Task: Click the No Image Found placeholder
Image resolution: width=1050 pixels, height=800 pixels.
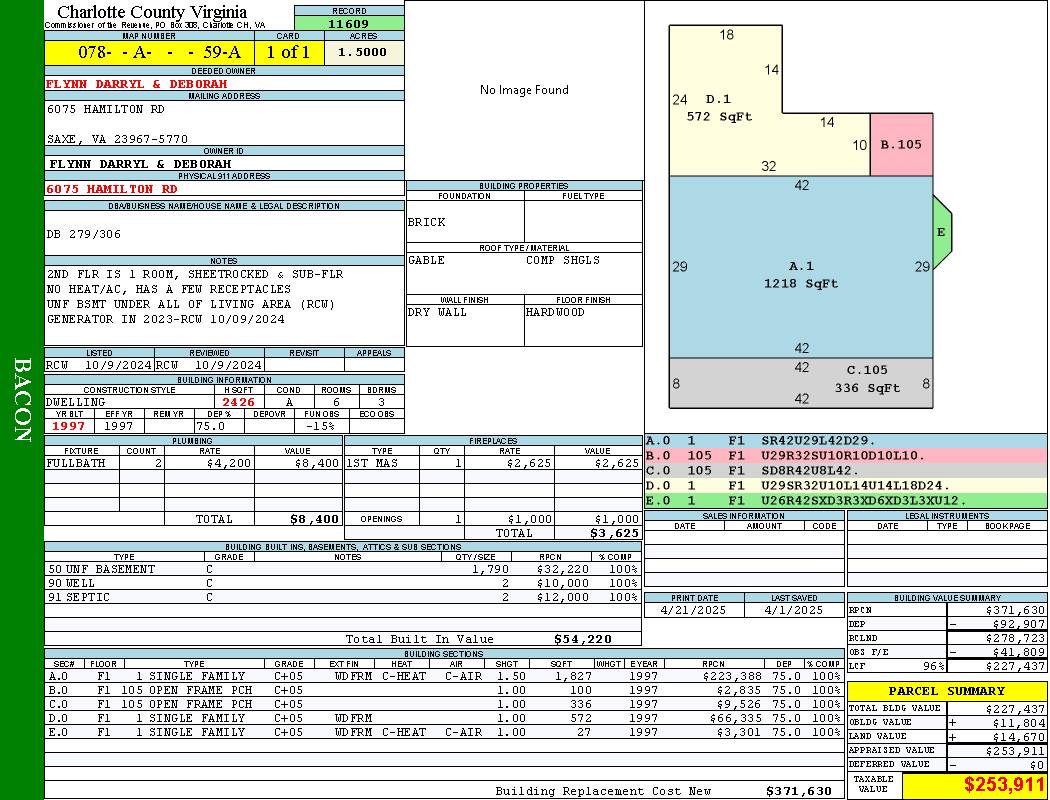Action: coord(524,90)
